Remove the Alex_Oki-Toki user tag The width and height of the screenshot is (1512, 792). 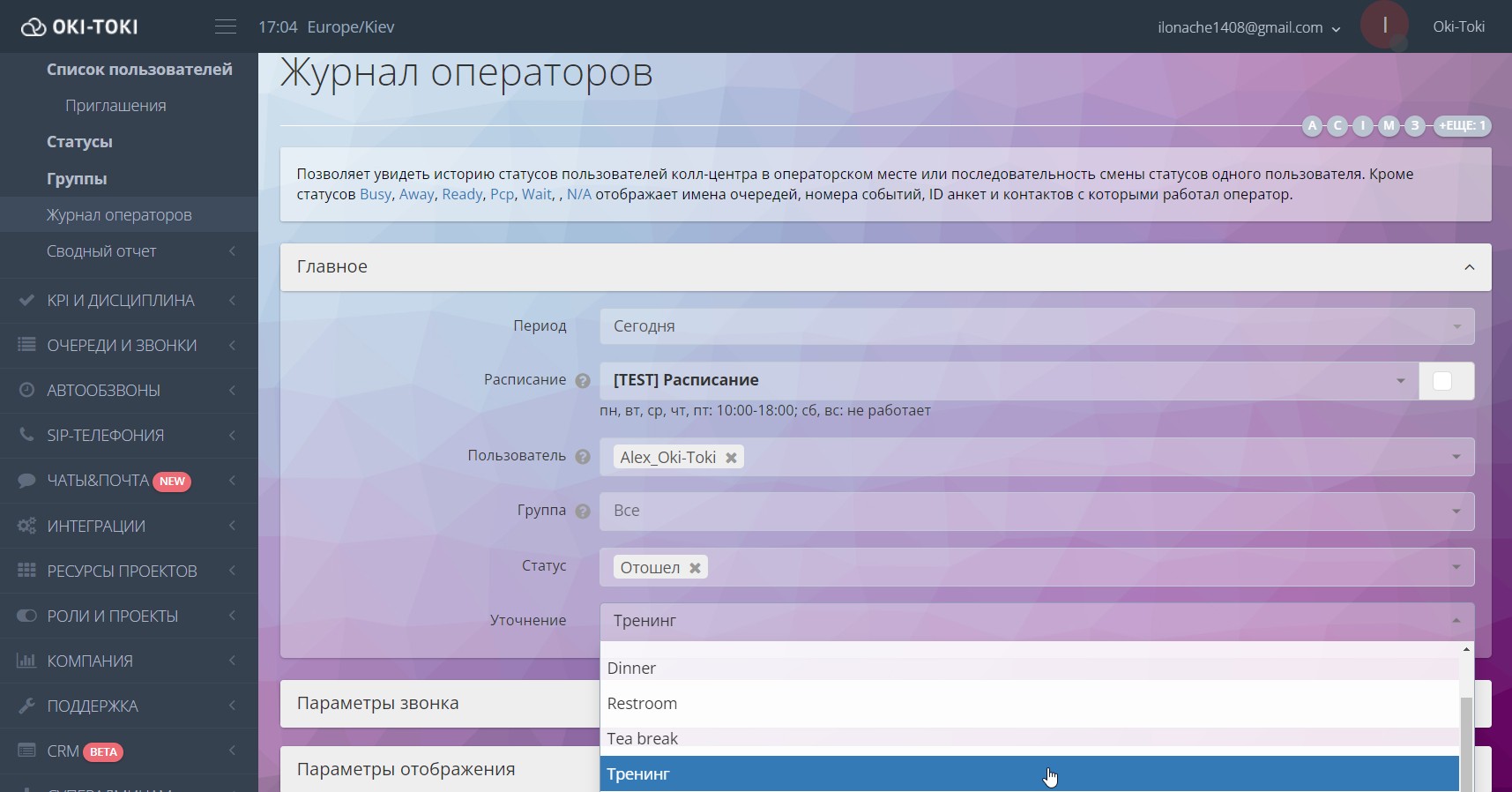tap(731, 458)
